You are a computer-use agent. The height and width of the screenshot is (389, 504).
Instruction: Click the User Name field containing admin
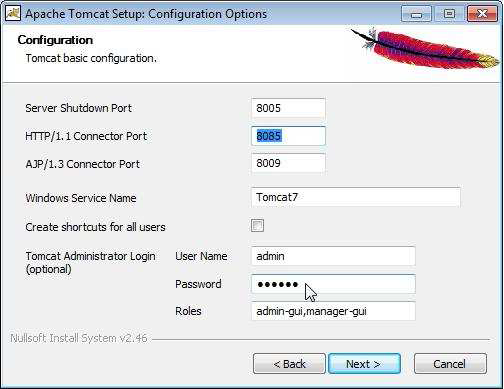pos(333,256)
